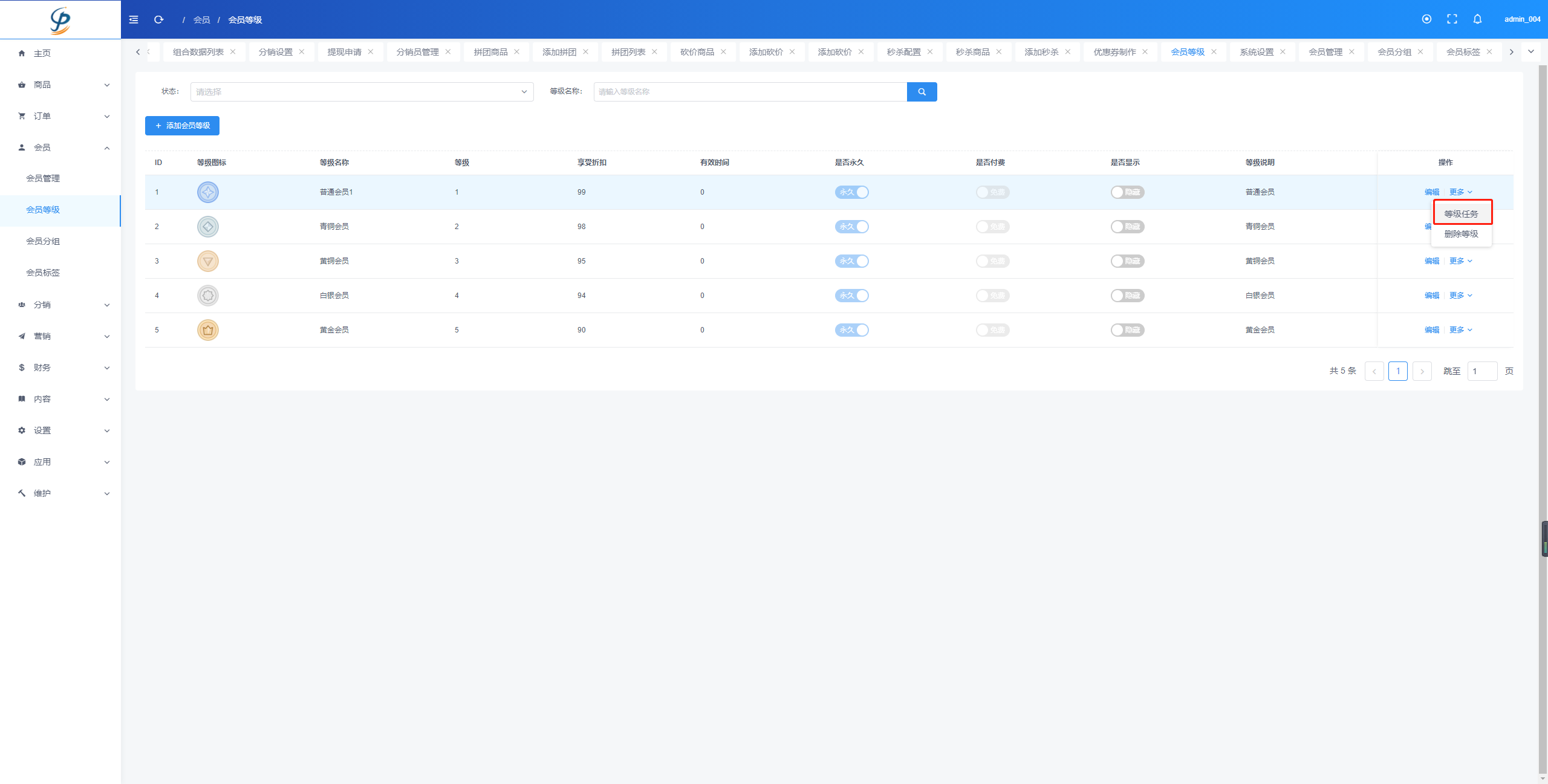The width and height of the screenshot is (1548, 784).
Task: Open tabs options dropdown arrow
Action: click(x=1531, y=51)
